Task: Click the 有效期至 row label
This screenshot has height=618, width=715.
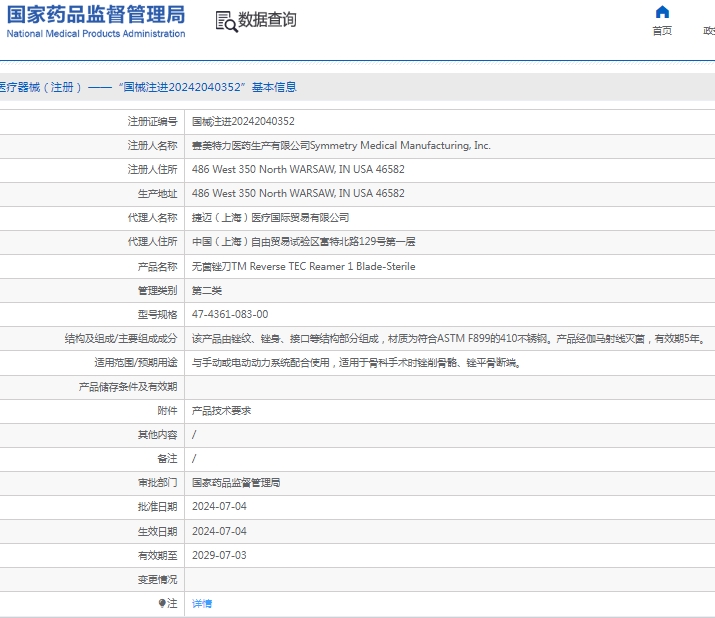Action: point(157,555)
